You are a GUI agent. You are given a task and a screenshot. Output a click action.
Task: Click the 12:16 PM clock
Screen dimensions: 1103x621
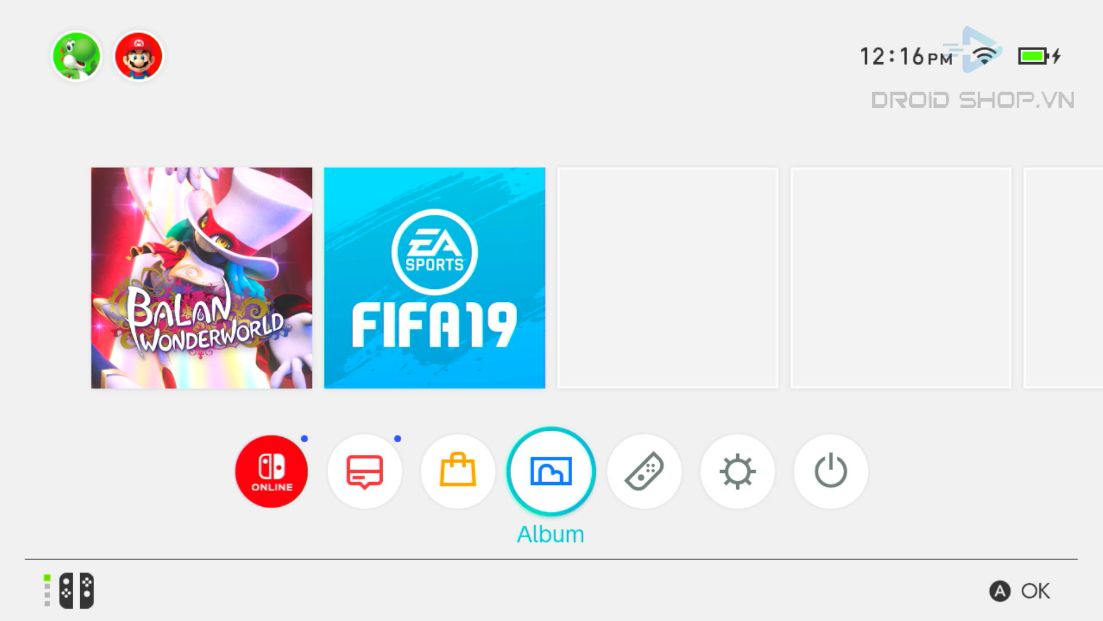point(906,56)
